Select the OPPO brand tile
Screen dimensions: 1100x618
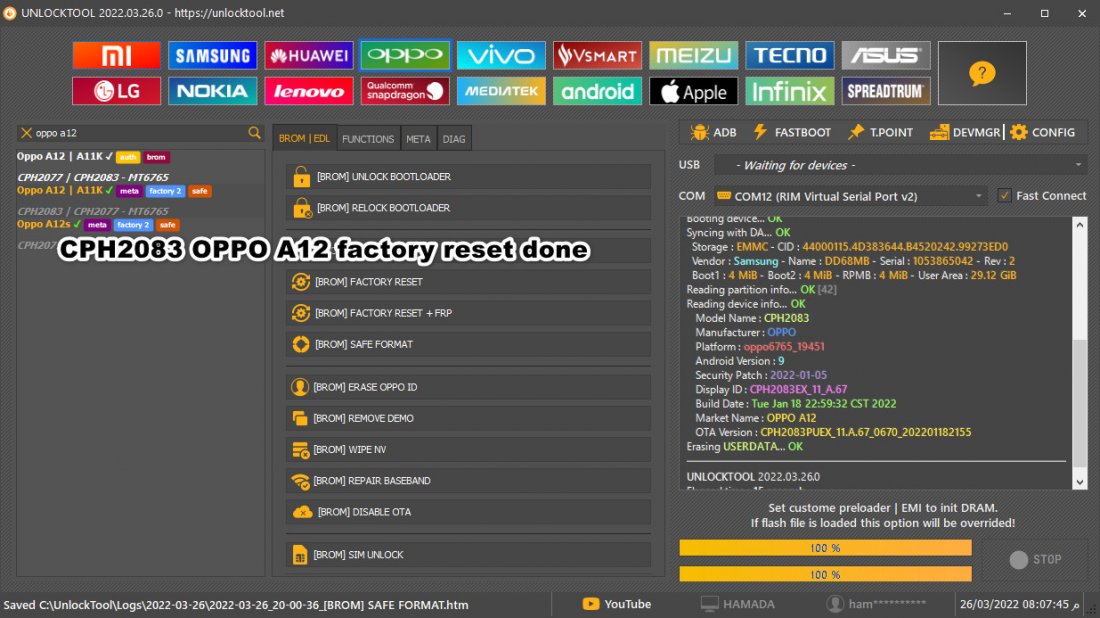pyautogui.click(x=405, y=55)
